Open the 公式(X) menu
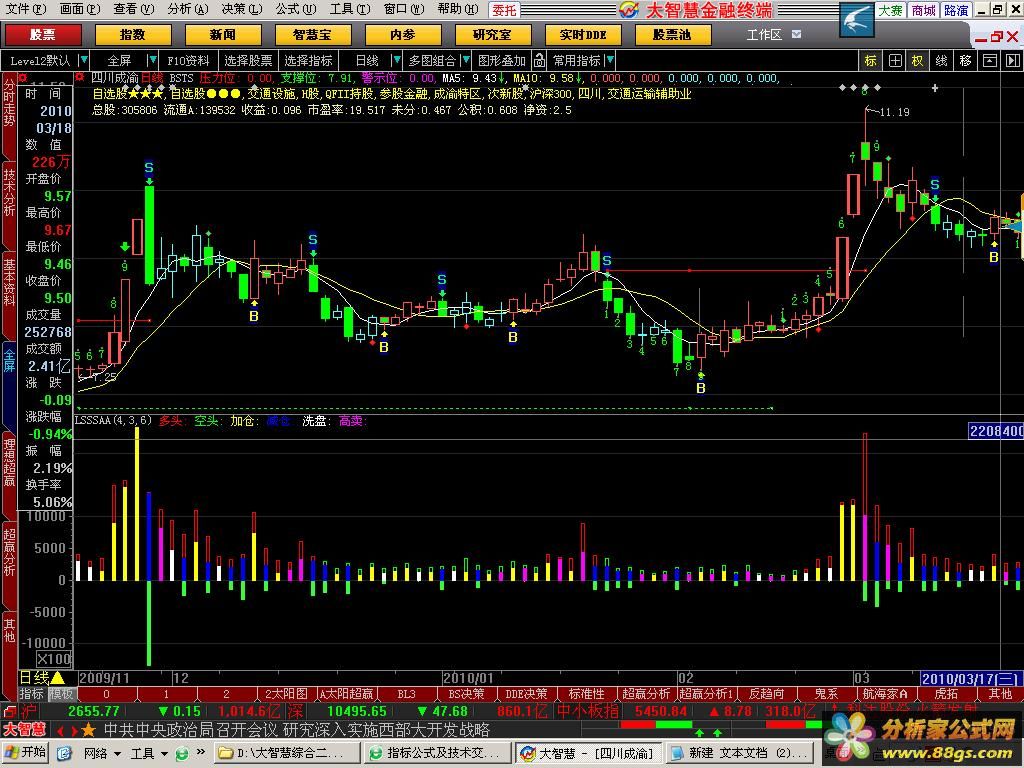Image resolution: width=1024 pixels, height=768 pixels. pyautogui.click(x=289, y=9)
